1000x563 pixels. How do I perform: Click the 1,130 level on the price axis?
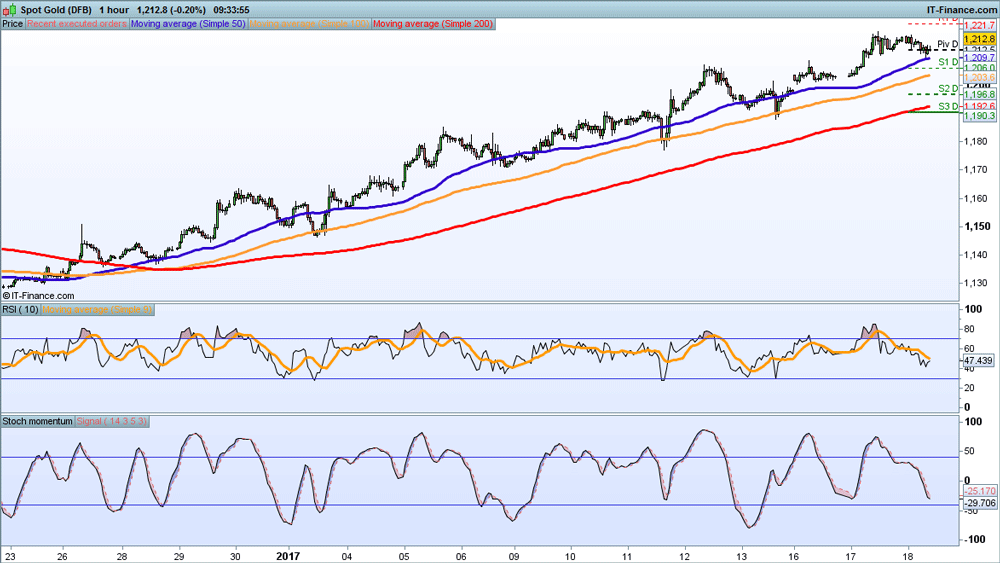tap(978, 283)
